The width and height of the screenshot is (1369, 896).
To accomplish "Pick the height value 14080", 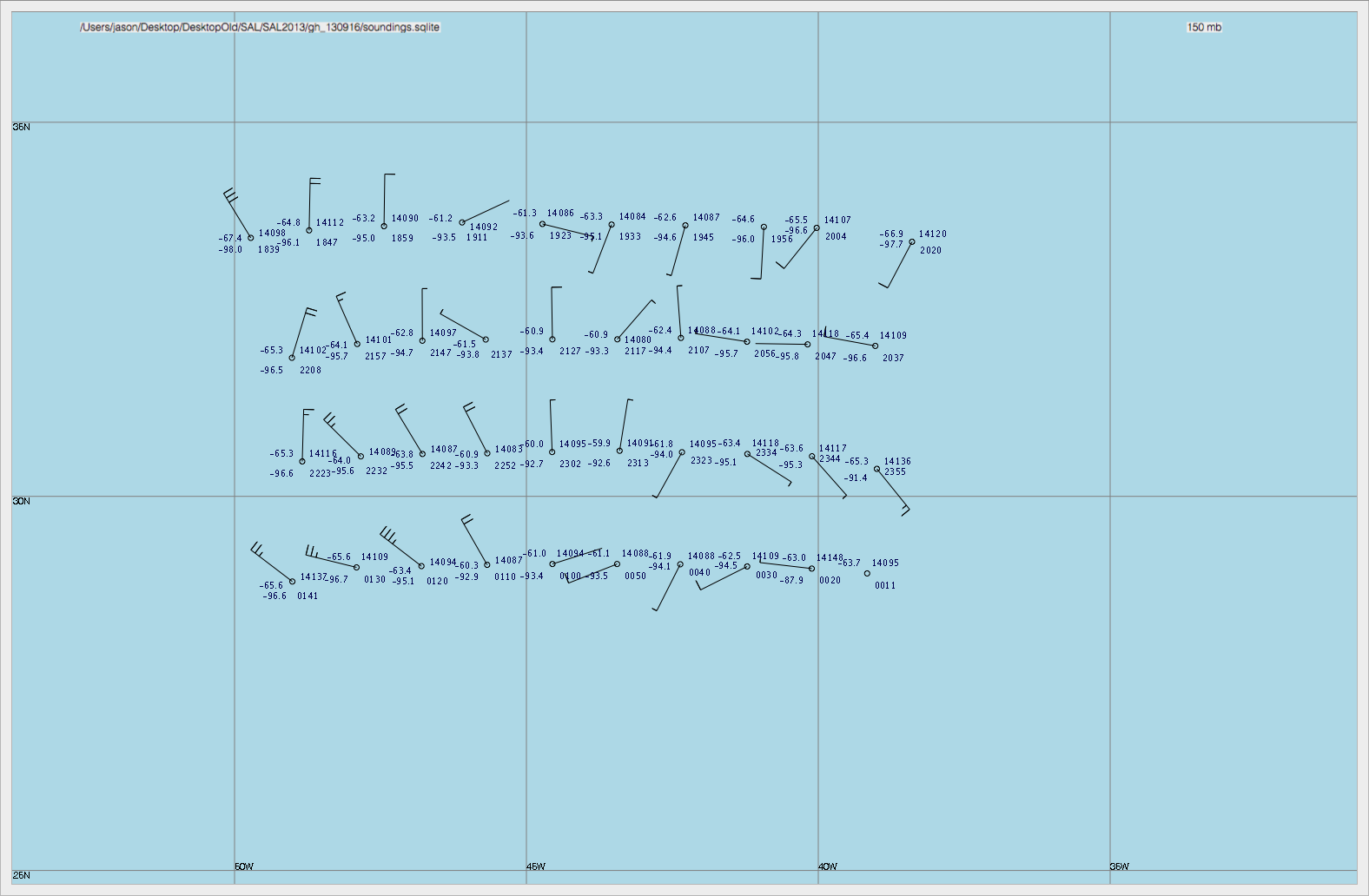I will click(638, 340).
